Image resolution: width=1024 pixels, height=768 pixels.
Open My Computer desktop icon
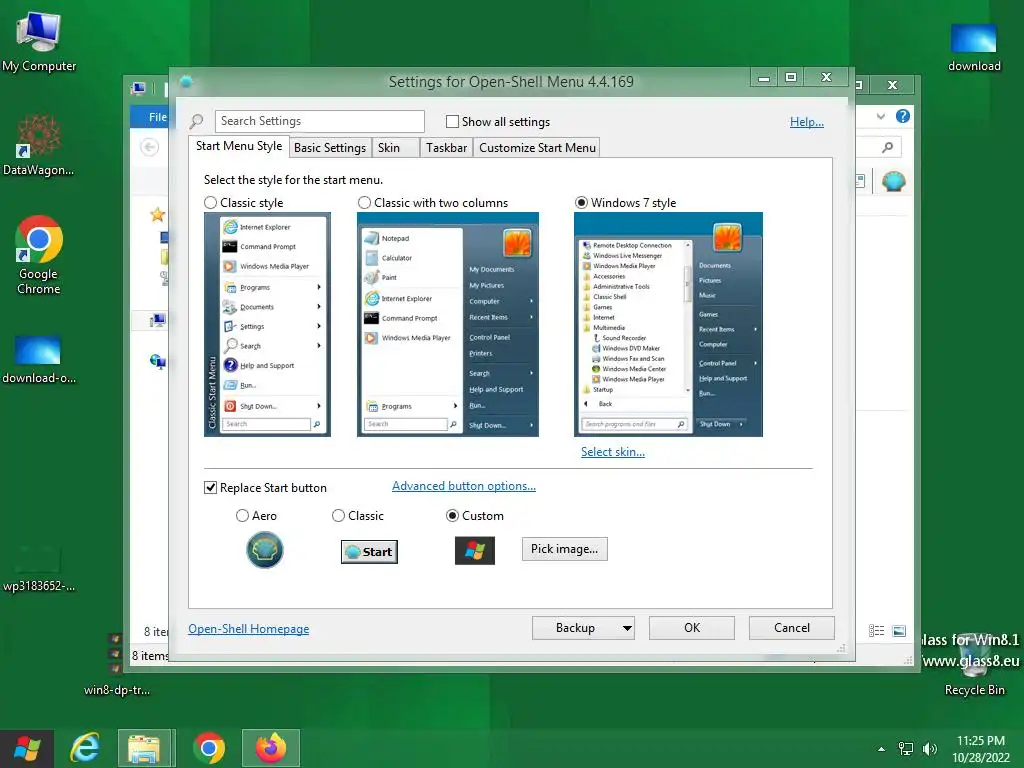[39, 42]
